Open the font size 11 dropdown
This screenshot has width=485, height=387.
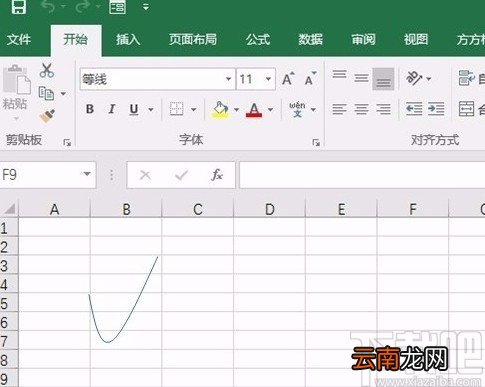[x=268, y=79]
